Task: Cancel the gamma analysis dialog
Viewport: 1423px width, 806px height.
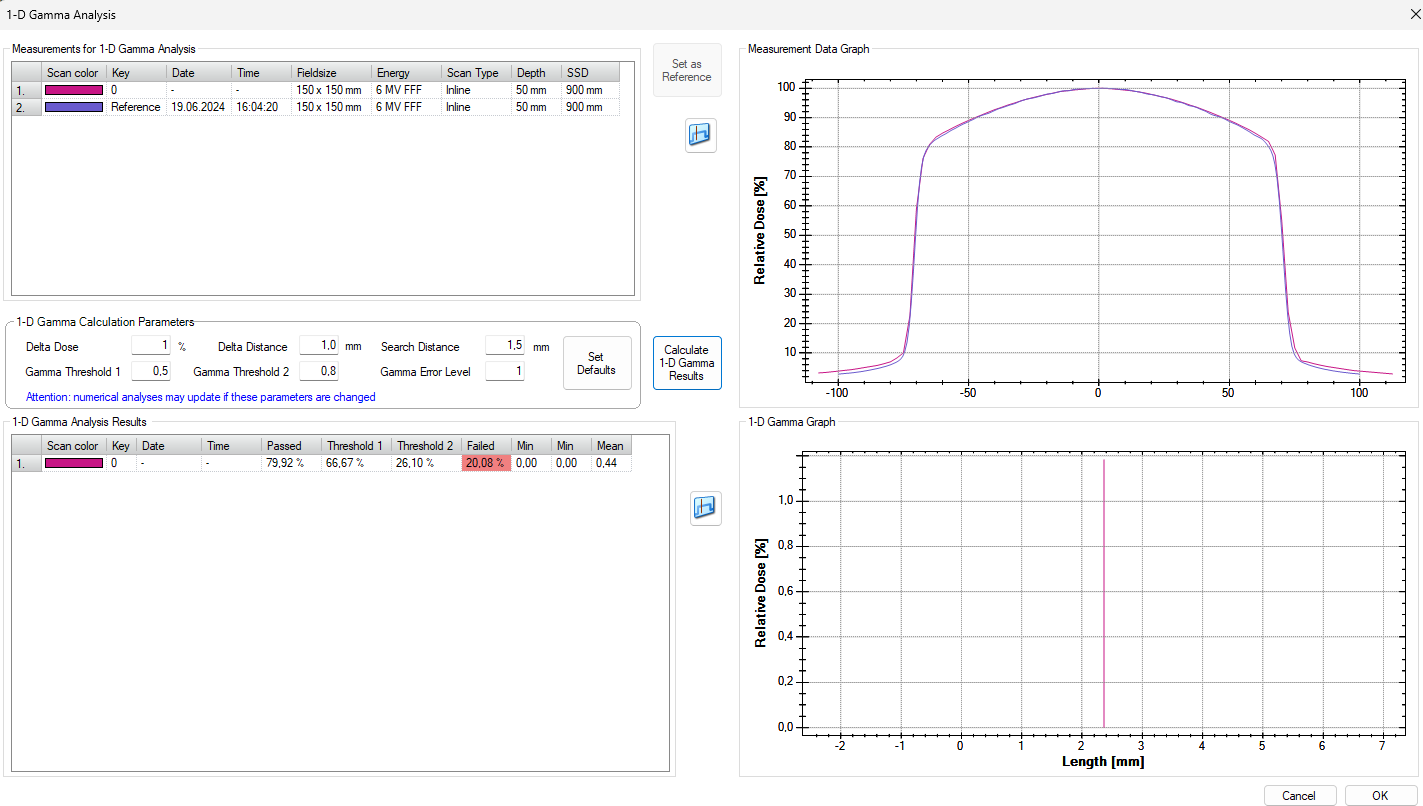Action: [1298, 796]
